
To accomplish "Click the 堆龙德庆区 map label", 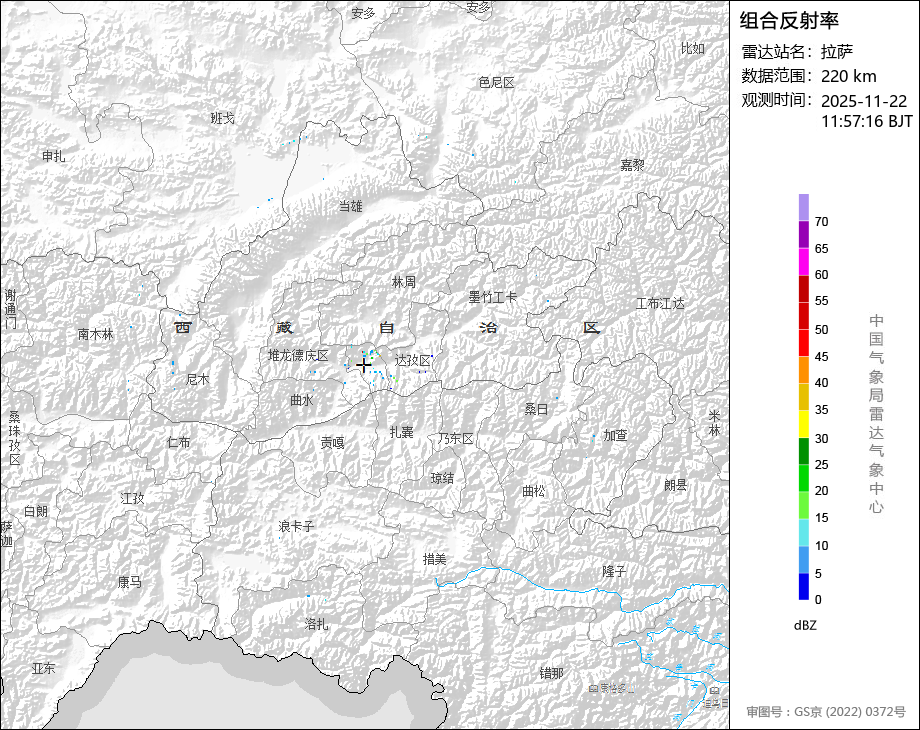I will pyautogui.click(x=298, y=355).
